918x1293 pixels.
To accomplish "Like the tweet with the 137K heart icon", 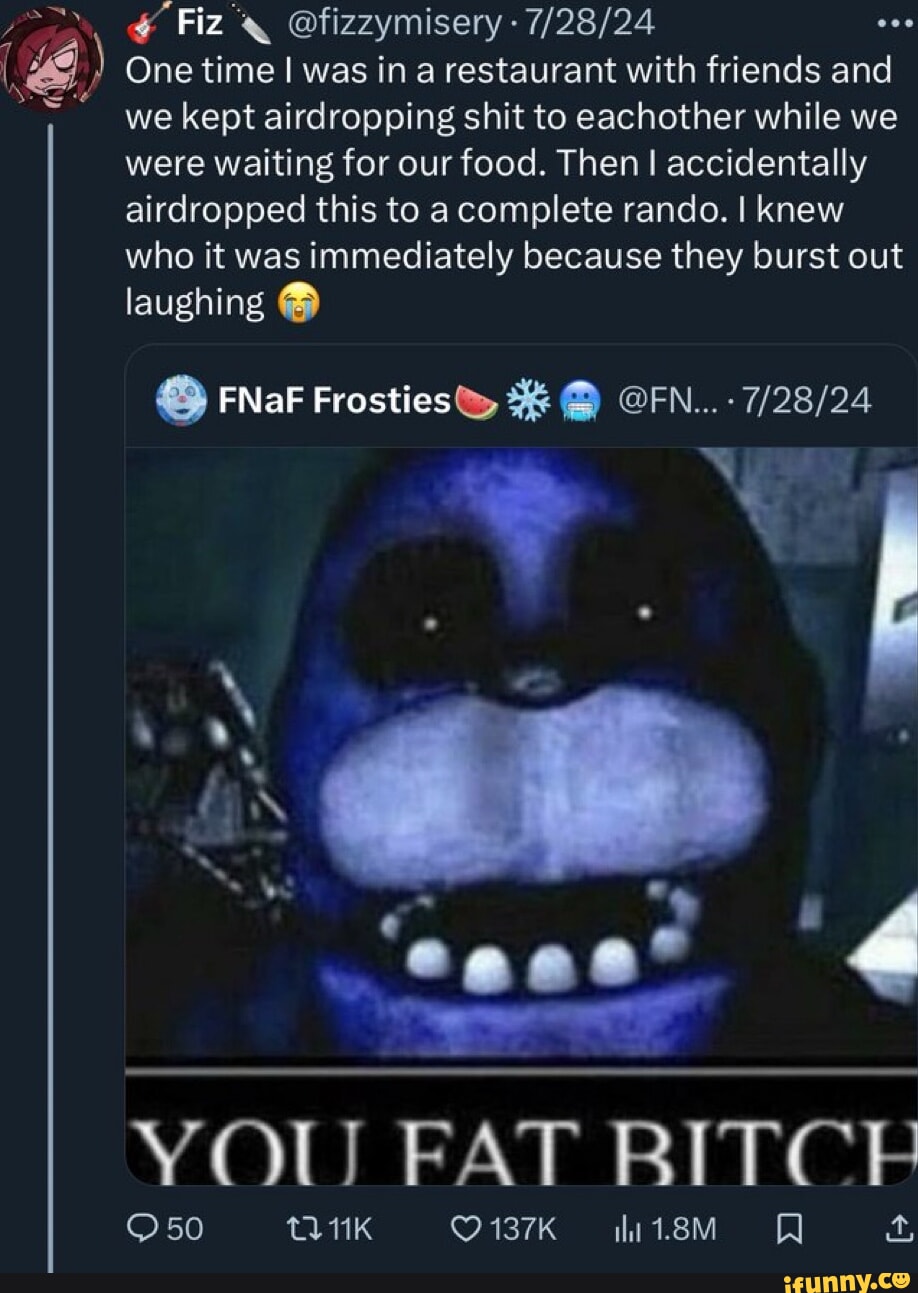I will [464, 1228].
